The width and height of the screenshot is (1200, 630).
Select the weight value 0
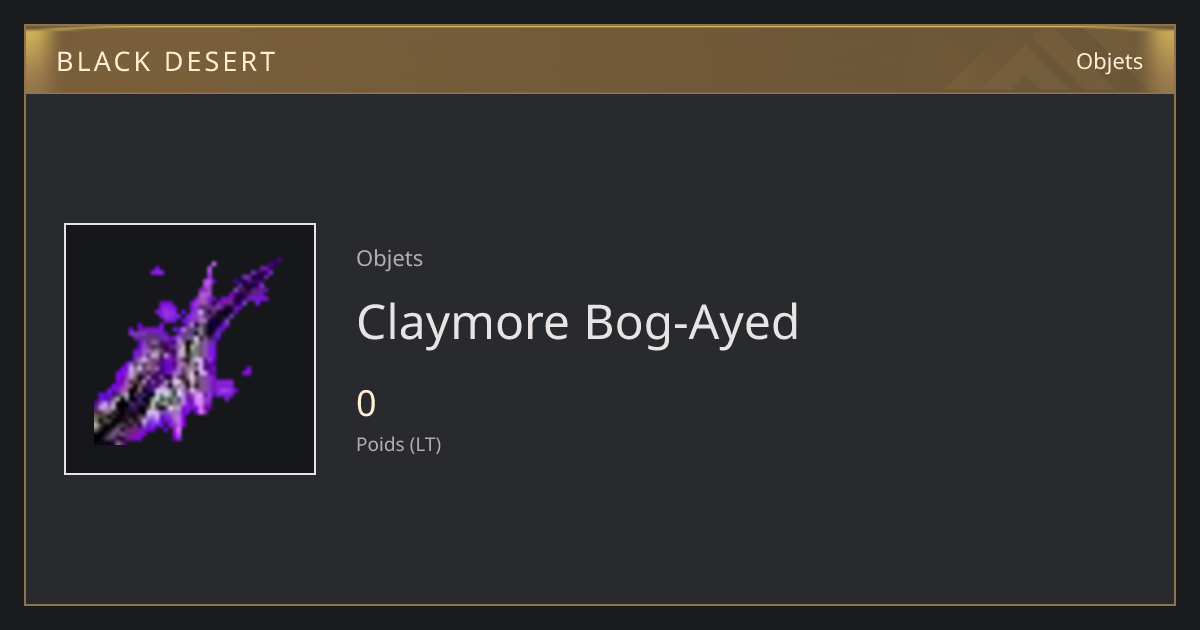pyautogui.click(x=366, y=404)
